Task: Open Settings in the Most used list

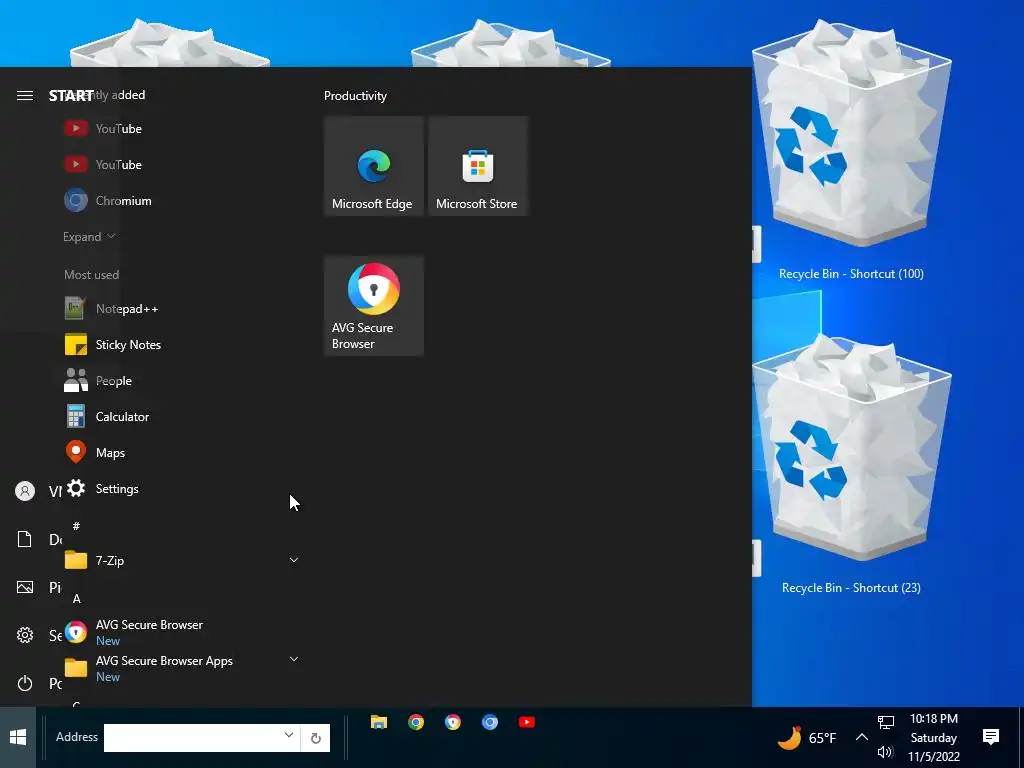Action: pyautogui.click(x=102, y=488)
